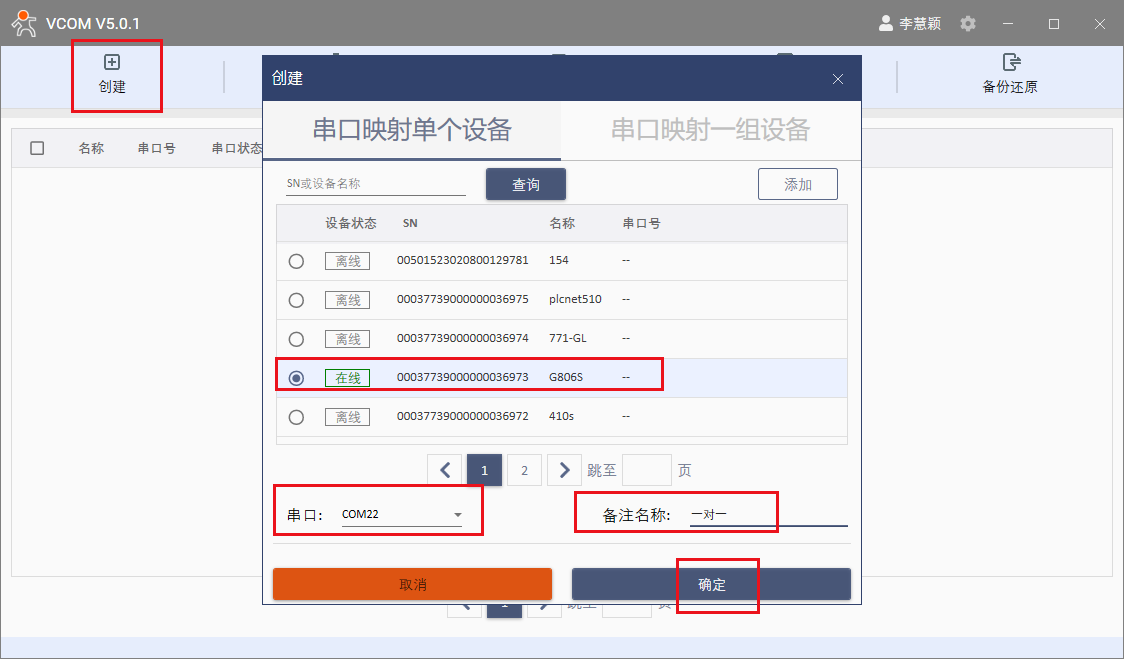Expand the COM22 serial port dropdown

coord(457,516)
